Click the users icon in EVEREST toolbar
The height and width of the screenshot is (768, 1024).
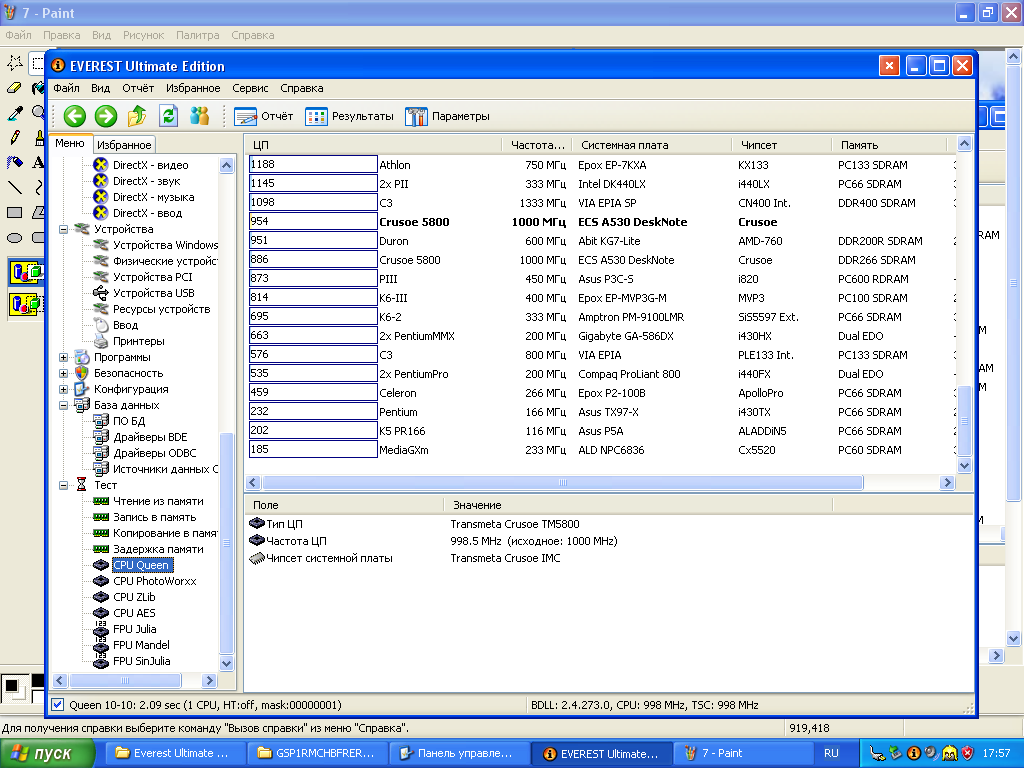[199, 116]
